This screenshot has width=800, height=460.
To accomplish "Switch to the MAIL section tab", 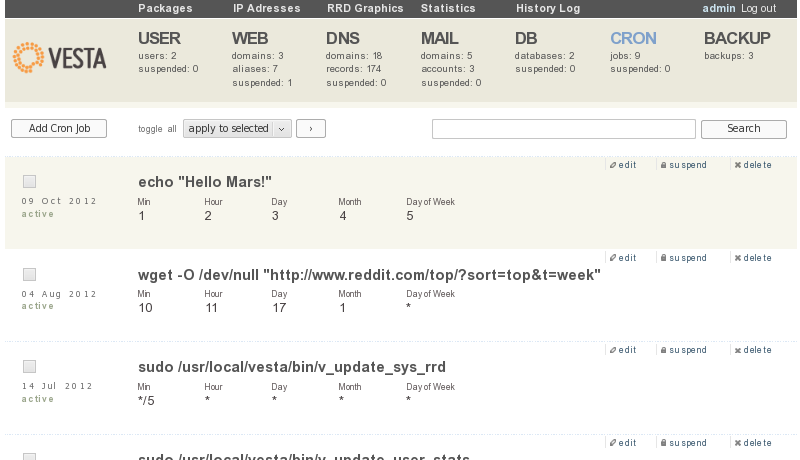I will click(440, 39).
